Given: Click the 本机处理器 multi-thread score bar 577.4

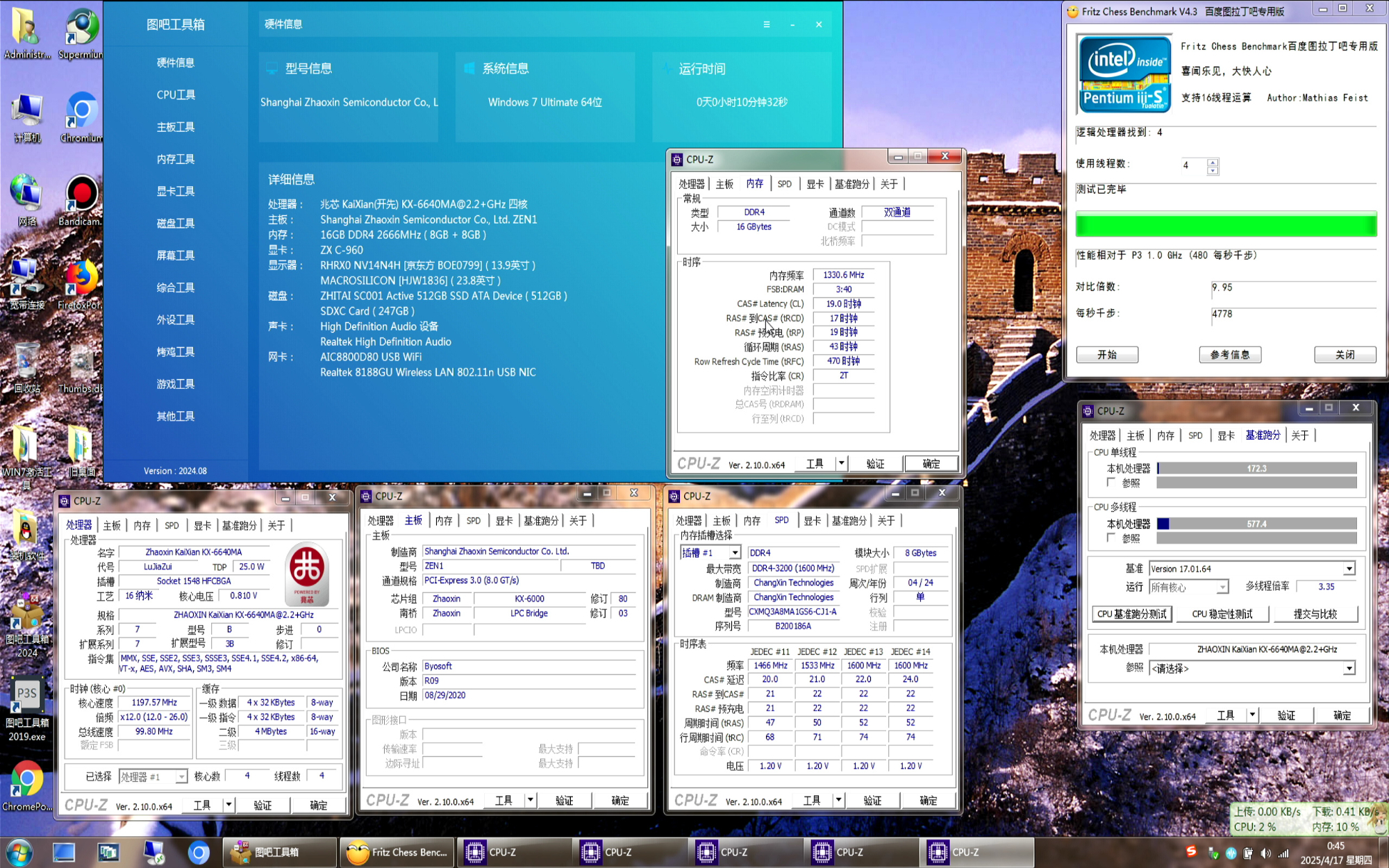Looking at the screenshot, I should coord(1256,524).
